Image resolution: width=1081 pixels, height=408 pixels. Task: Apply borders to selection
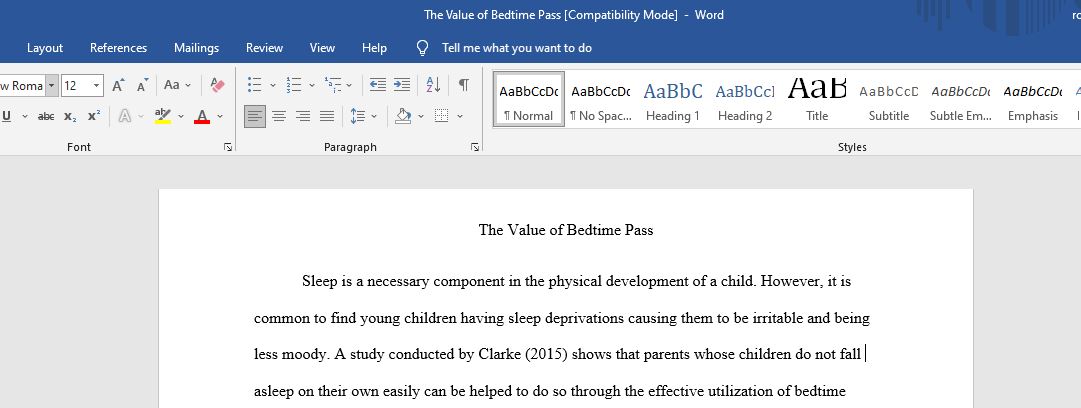pos(442,116)
